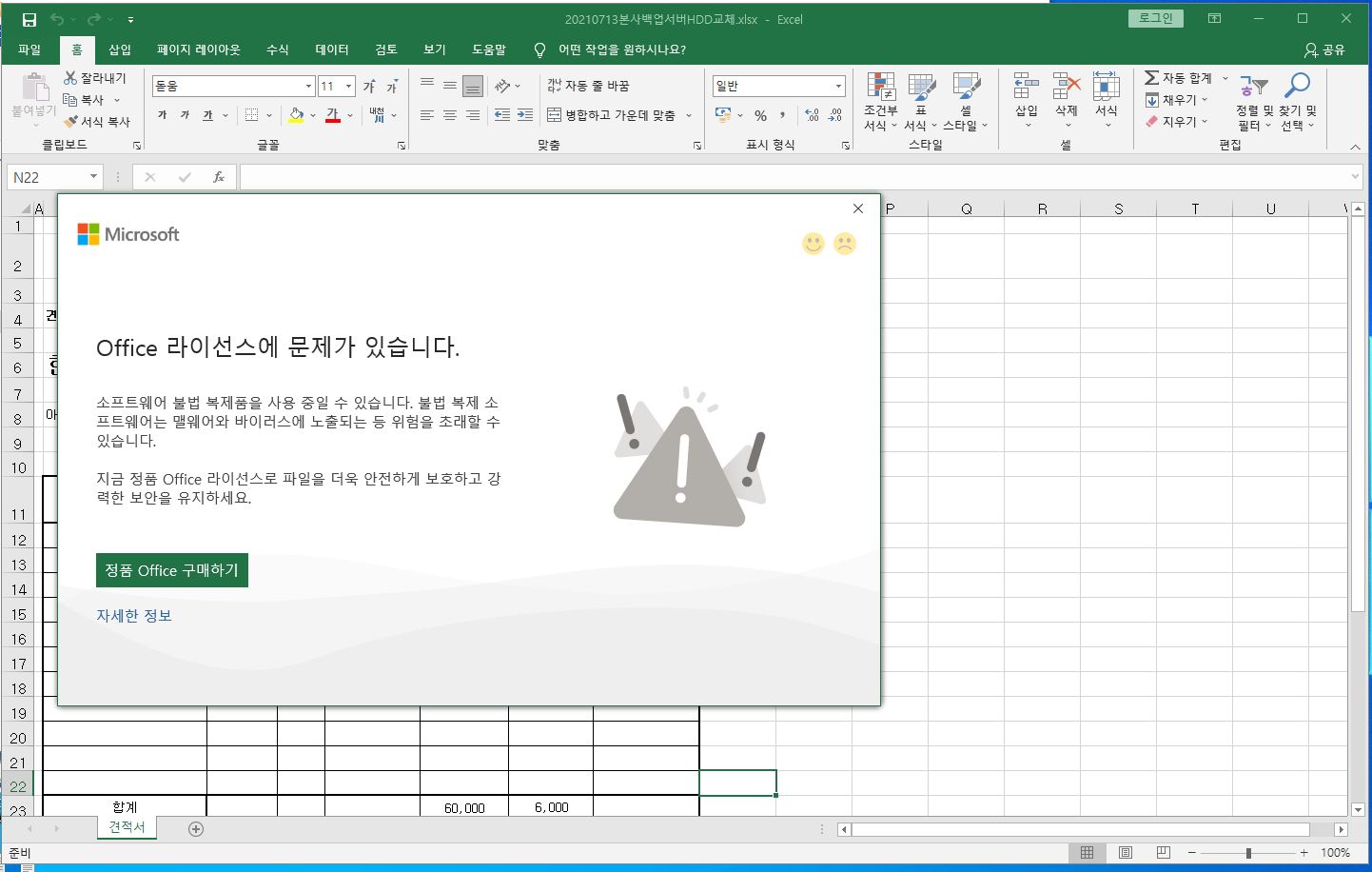This screenshot has width=1372, height=872.
Task: Align text left in the cell
Action: coord(427,115)
